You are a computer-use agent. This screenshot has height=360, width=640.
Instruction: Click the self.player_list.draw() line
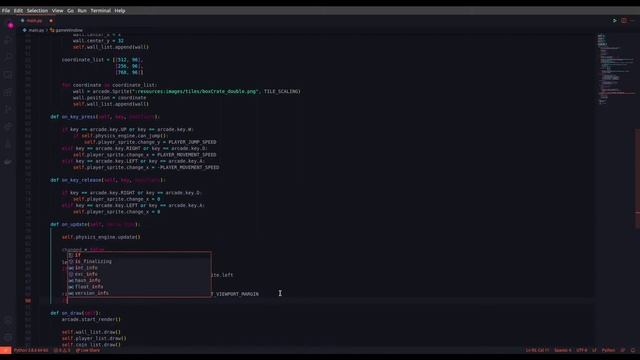[x=94, y=338]
